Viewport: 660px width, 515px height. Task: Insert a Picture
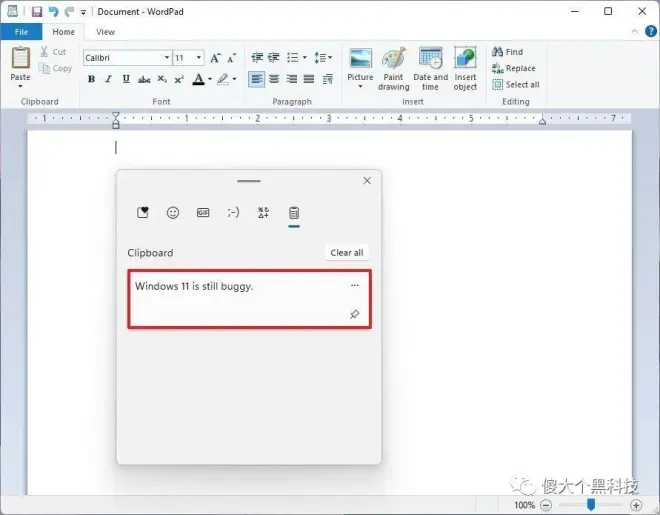(x=360, y=63)
